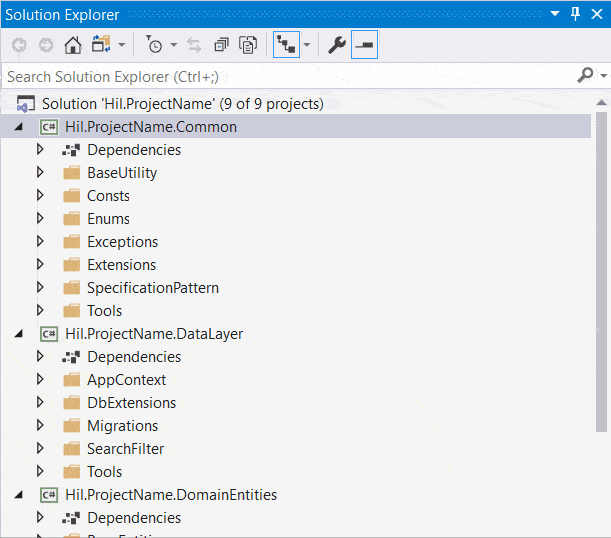Toggle the auto-hide pin icon
Viewport: 611px width, 538px height.
576,14
